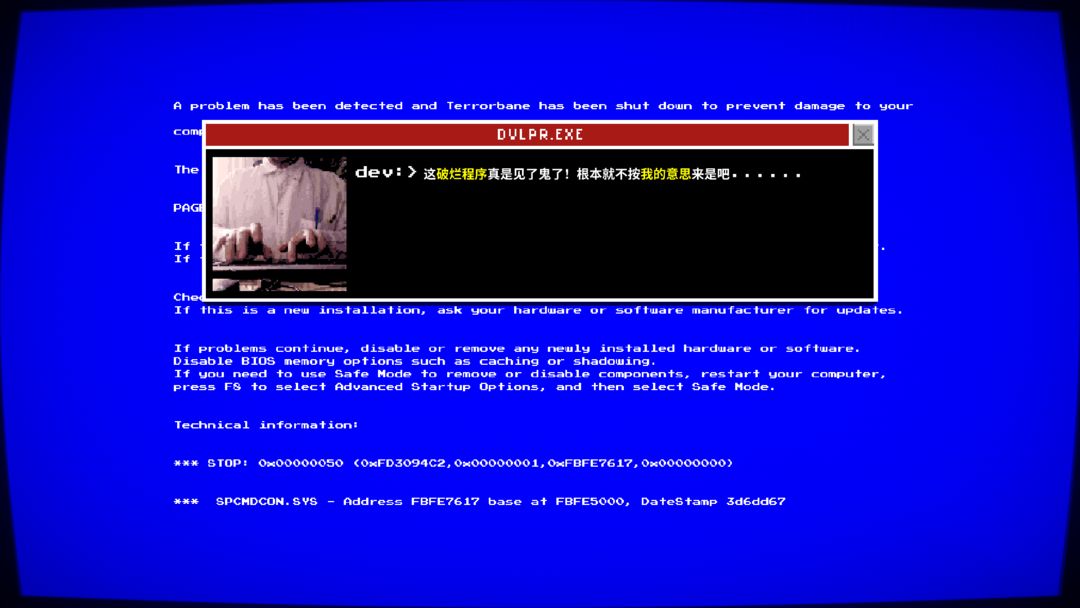Close the DVLPR.EXE popup window
1080x608 pixels.
pos(862,135)
